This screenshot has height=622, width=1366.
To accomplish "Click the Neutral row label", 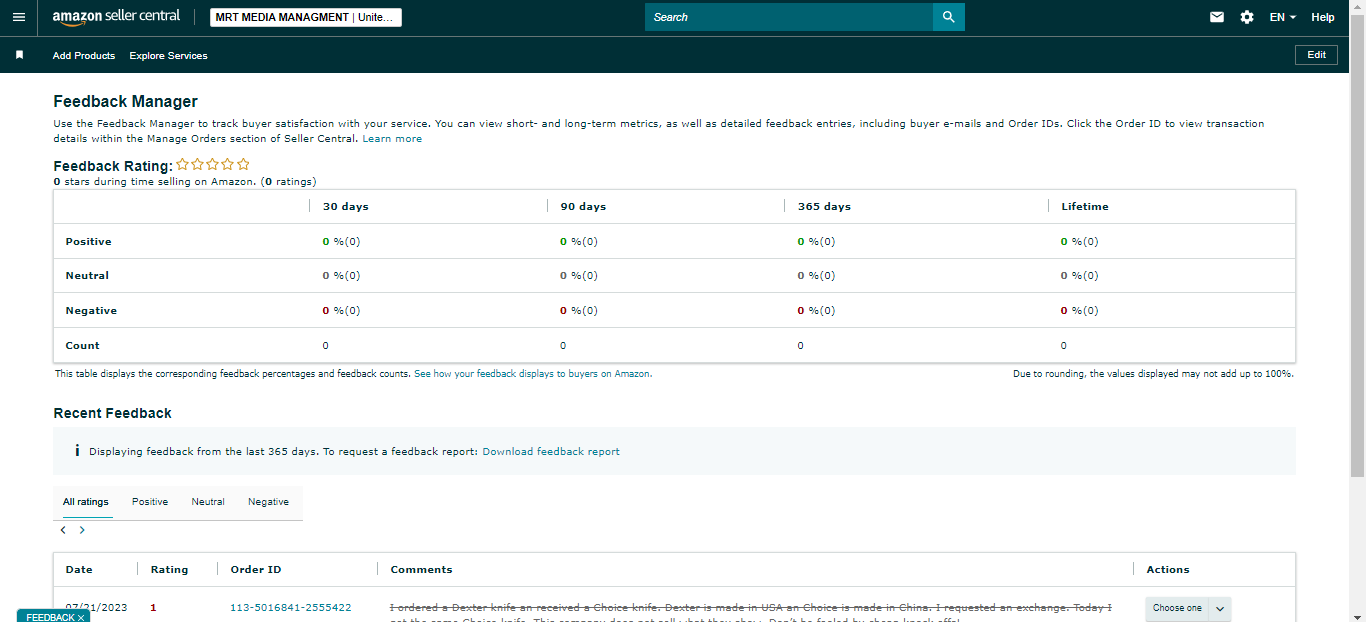I will pyautogui.click(x=87, y=275).
